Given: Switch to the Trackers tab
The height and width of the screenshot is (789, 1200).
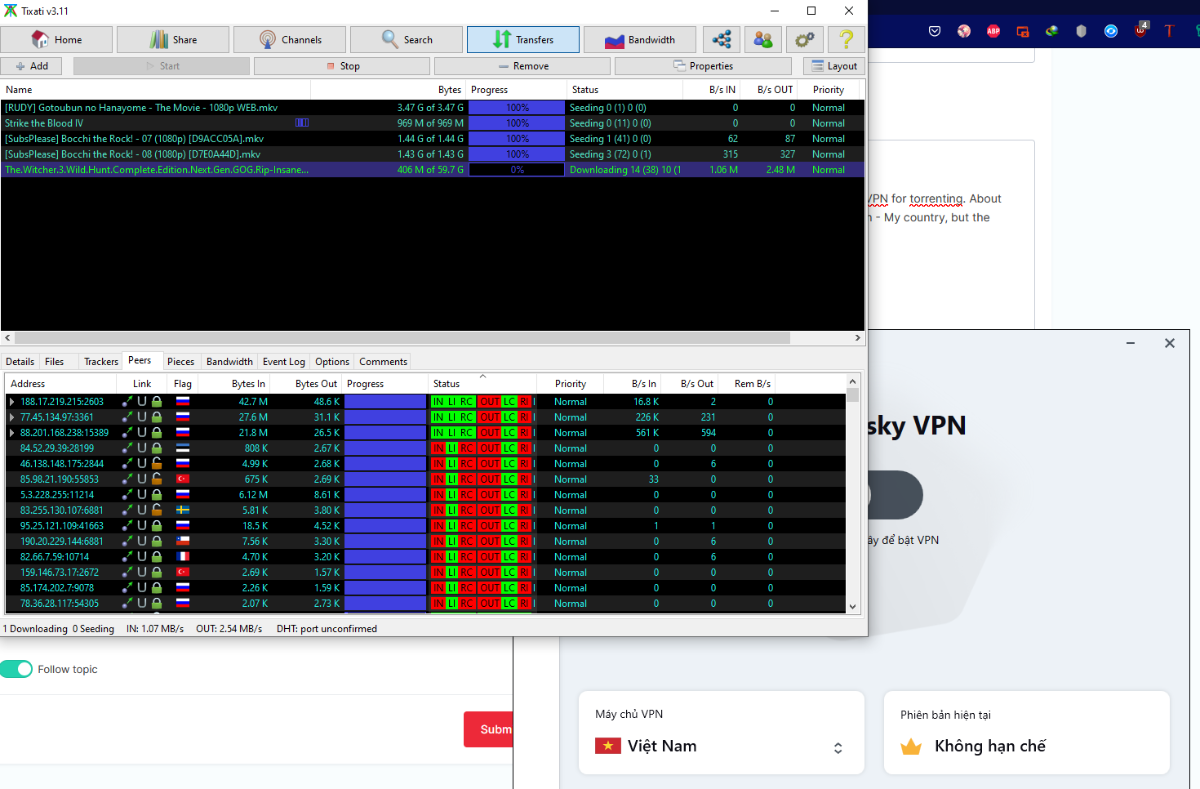Looking at the screenshot, I should [101, 362].
